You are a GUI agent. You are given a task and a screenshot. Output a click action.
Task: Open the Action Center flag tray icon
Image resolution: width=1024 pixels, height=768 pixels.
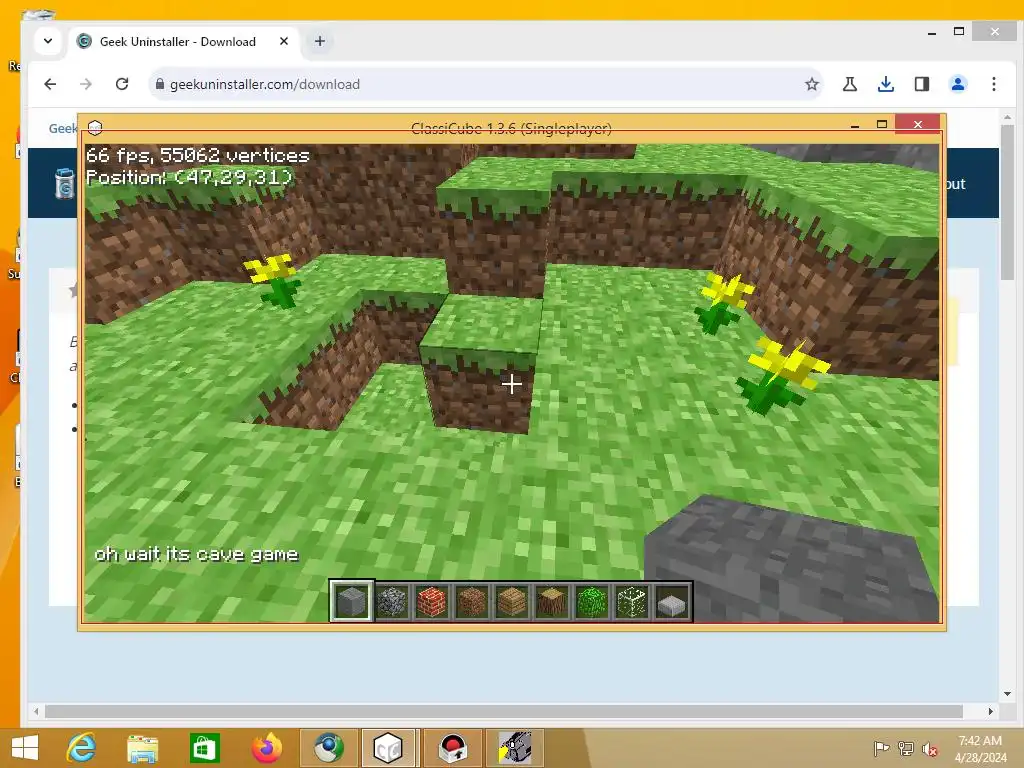(x=882, y=748)
